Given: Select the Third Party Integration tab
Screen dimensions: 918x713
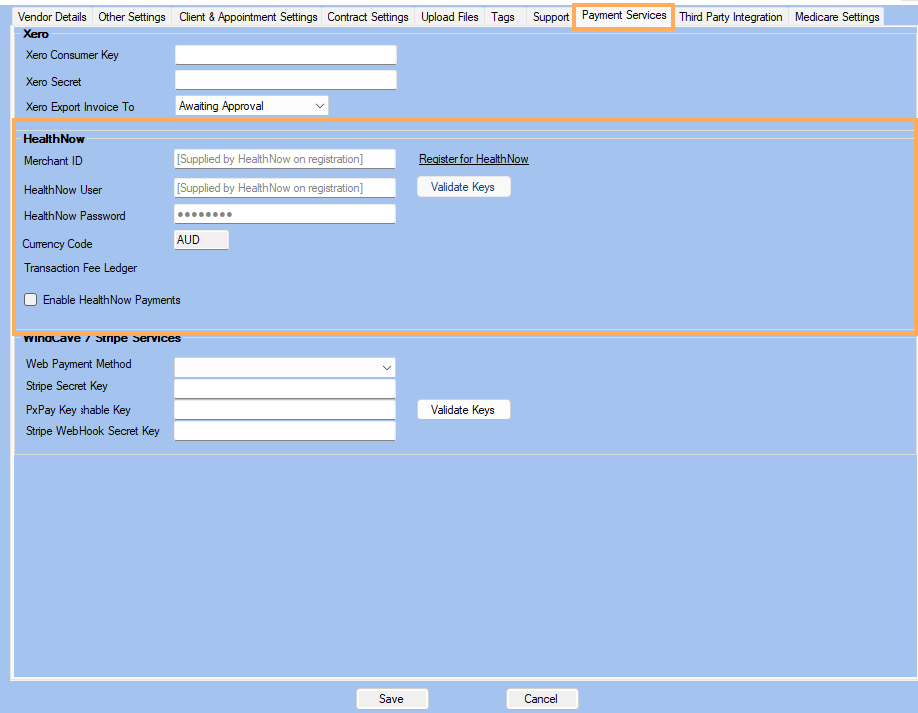Looking at the screenshot, I should click(731, 17).
